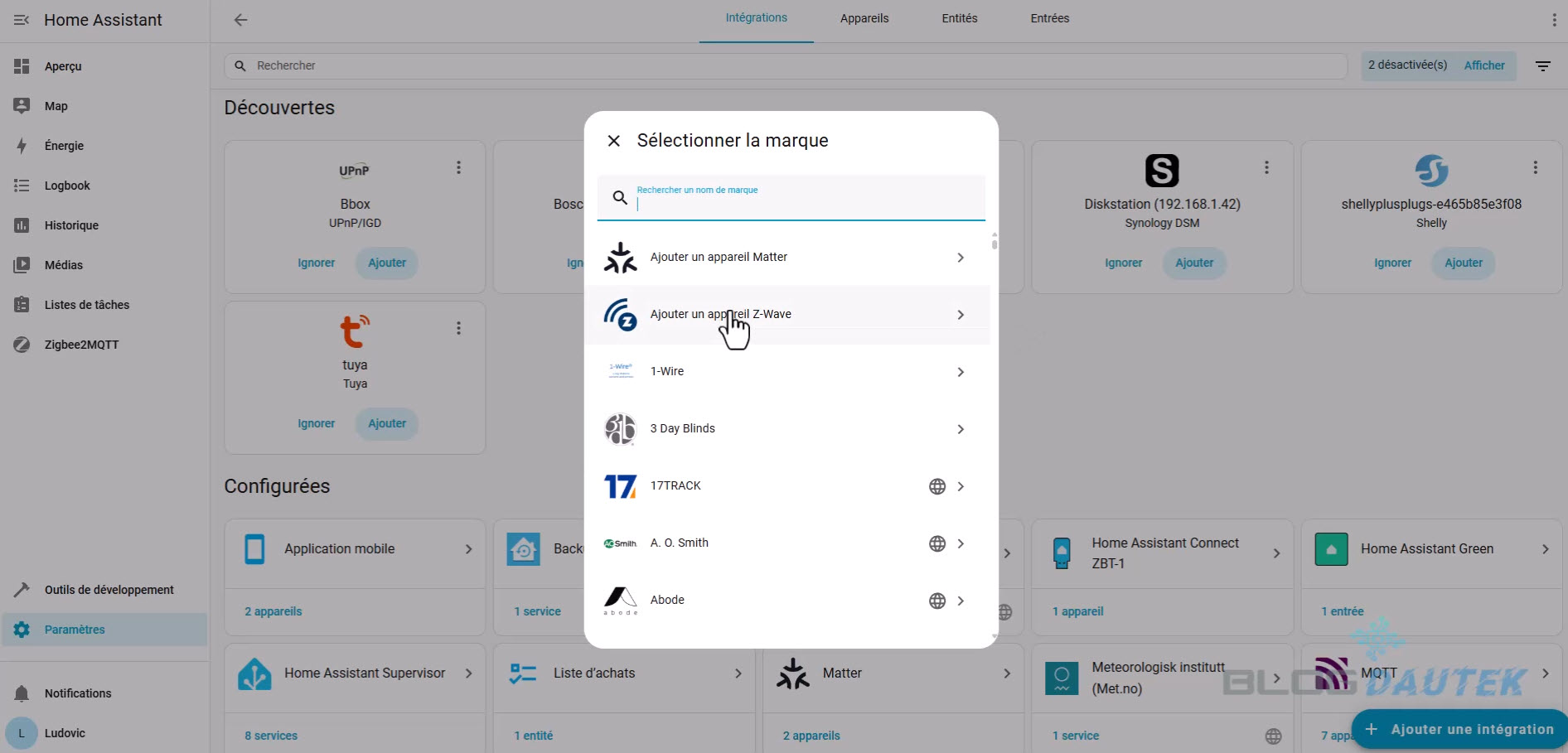
Task: Open Zigbee2MQTT from the sidebar
Action: pos(81,345)
